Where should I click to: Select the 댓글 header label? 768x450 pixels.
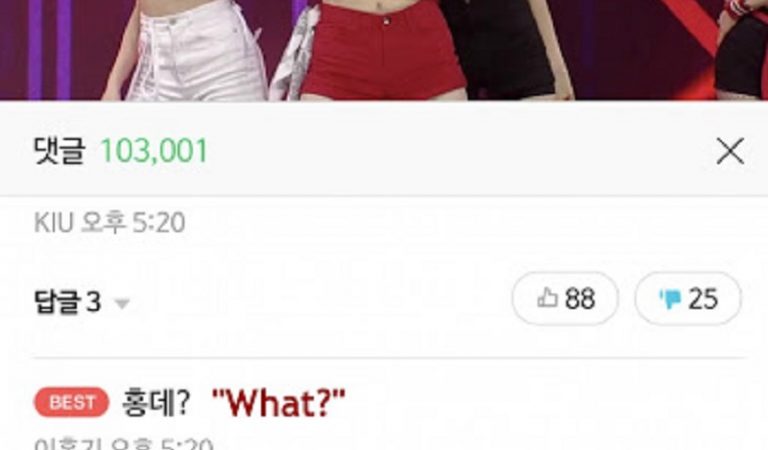pyautogui.click(x=59, y=150)
